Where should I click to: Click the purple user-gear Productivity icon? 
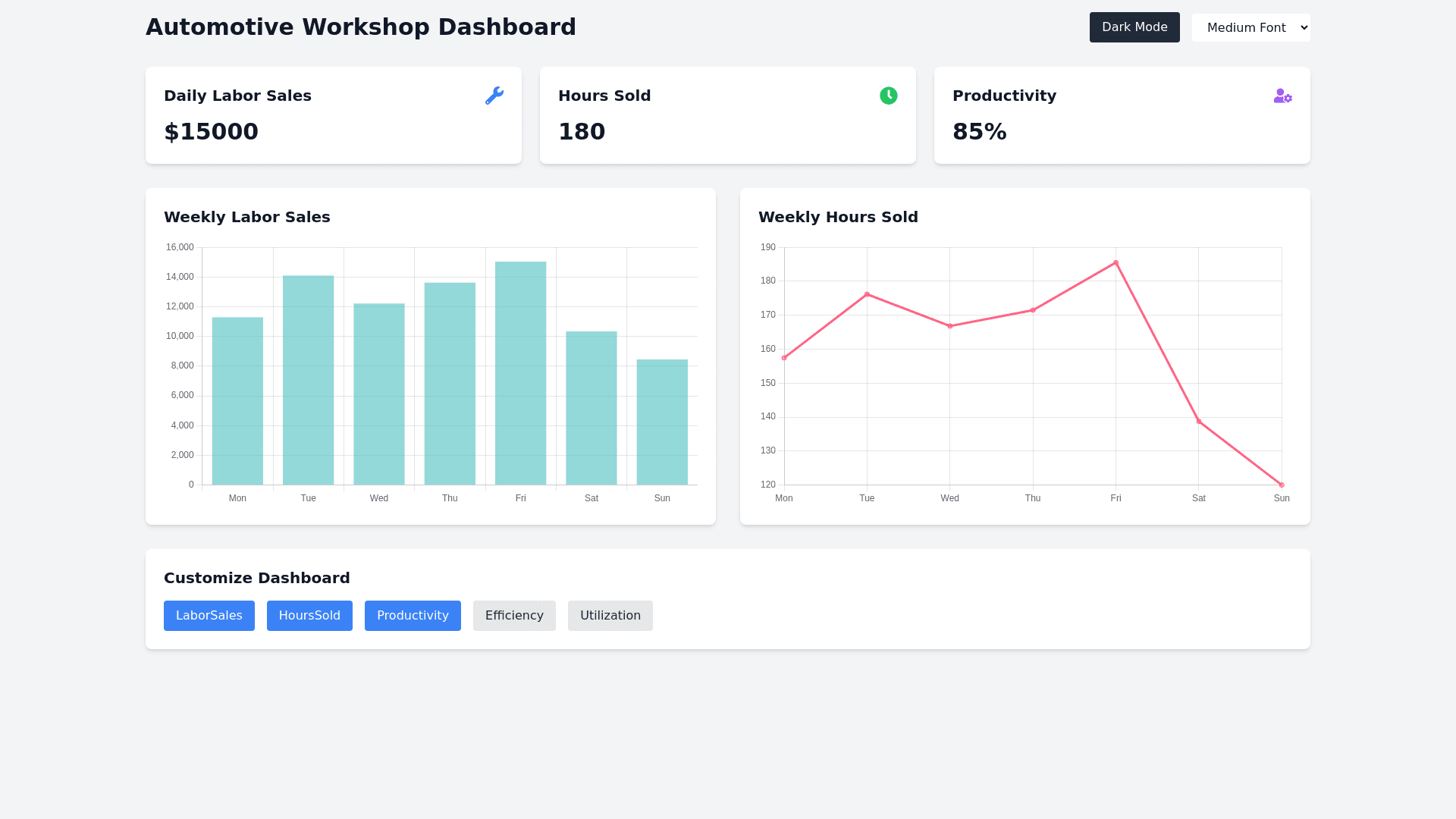1282,96
